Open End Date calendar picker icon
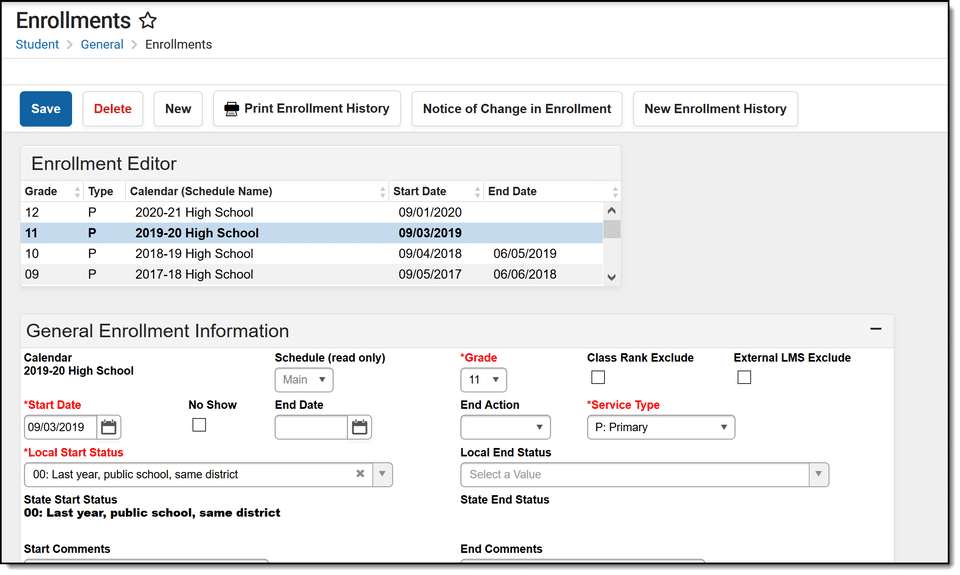960x575 pixels. tap(359, 427)
